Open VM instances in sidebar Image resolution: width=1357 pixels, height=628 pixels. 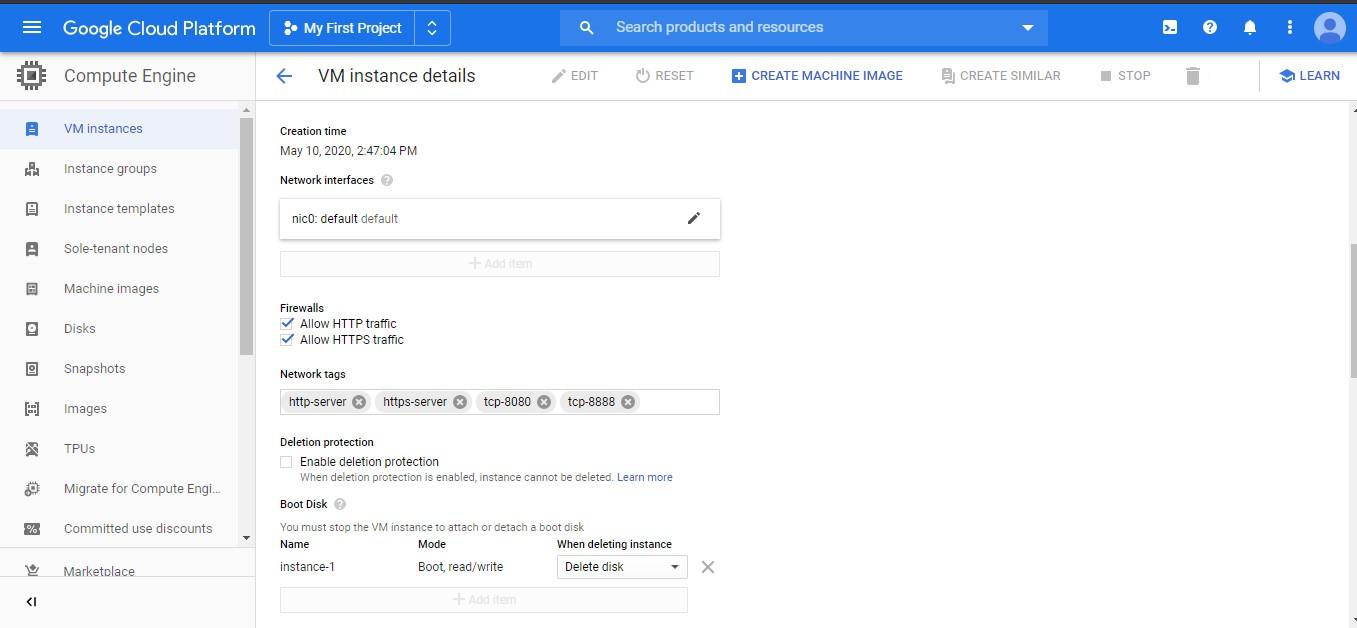tap(120, 129)
